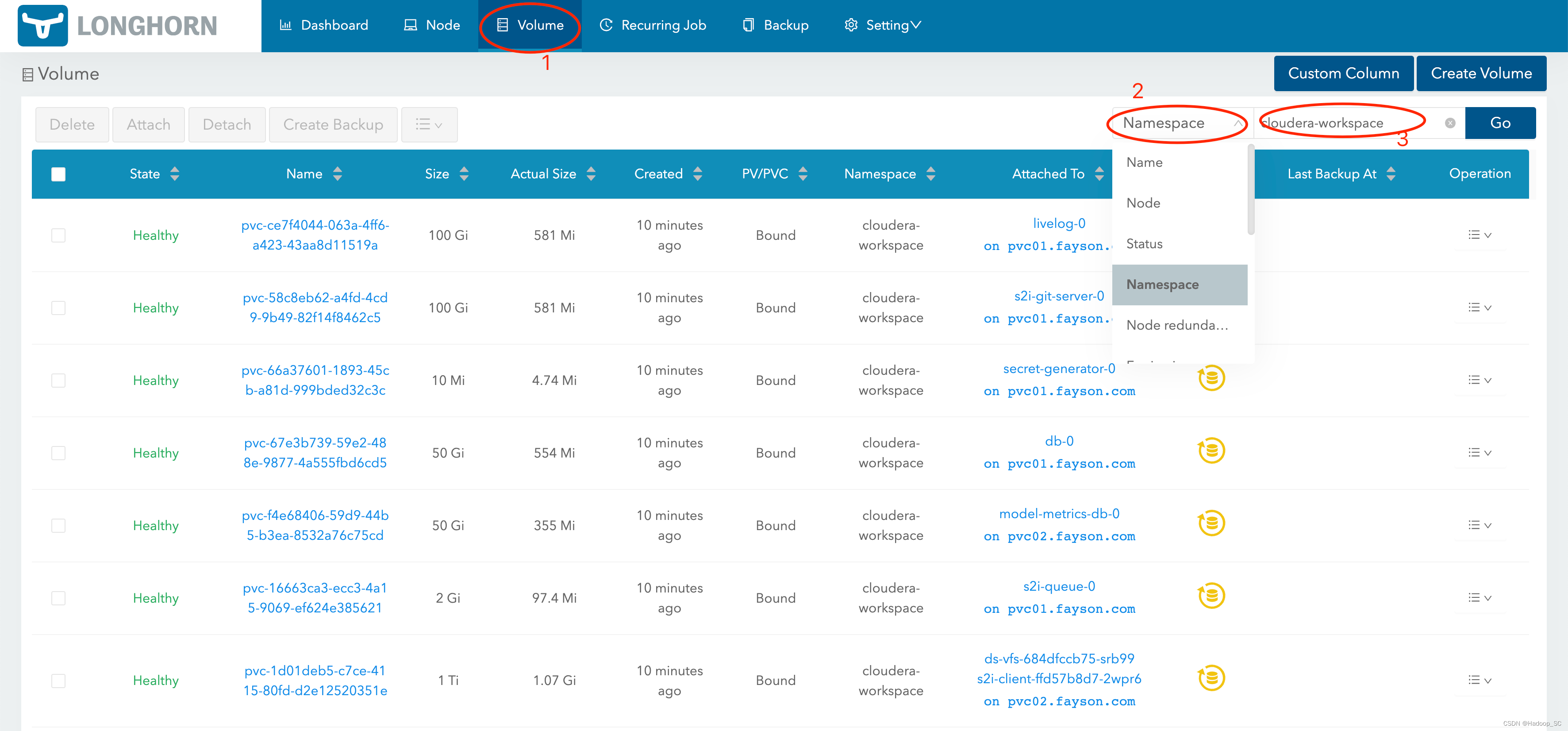Image resolution: width=1568 pixels, height=731 pixels.
Task: Expand bulk actions list dropdown next to Create Backup
Action: click(429, 125)
